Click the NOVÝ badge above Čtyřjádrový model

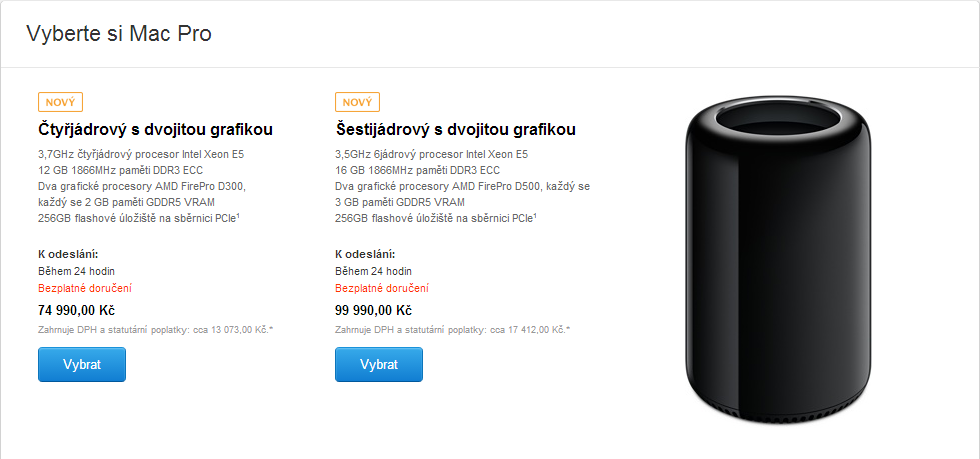[60, 102]
